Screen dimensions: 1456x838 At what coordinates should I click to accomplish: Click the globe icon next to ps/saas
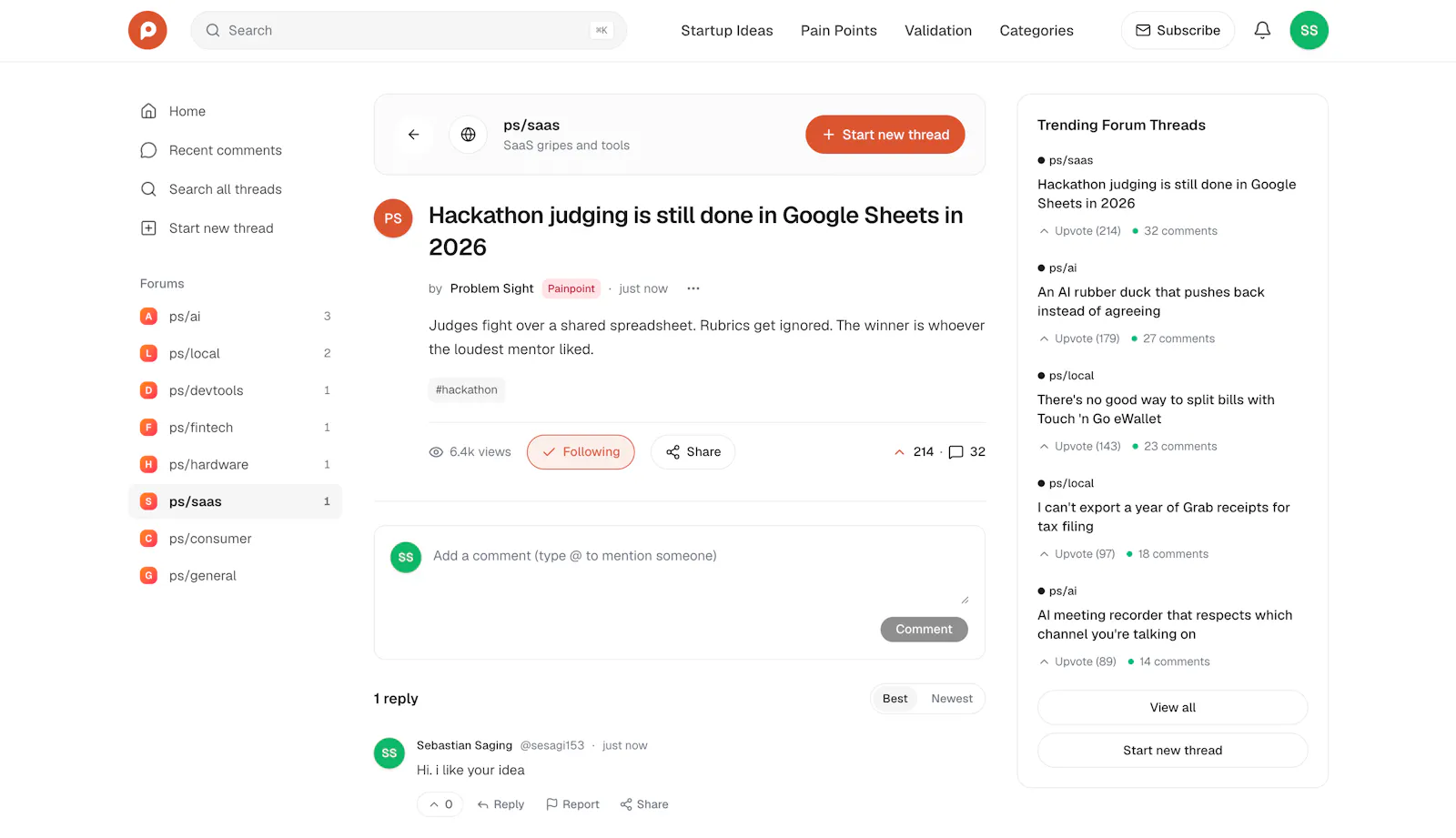(468, 135)
